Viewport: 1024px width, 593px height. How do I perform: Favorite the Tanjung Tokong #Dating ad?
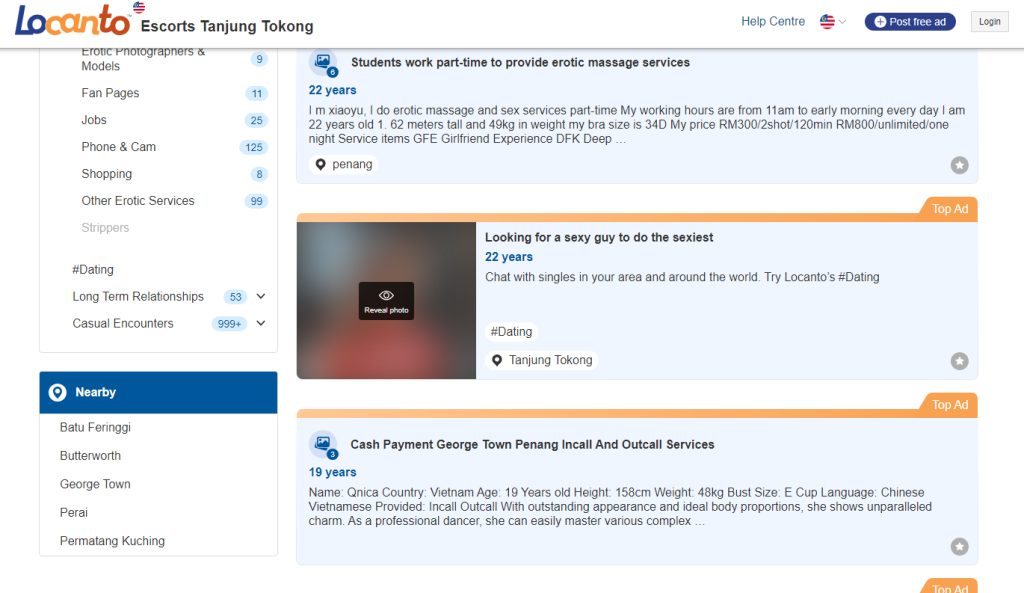[x=959, y=361]
